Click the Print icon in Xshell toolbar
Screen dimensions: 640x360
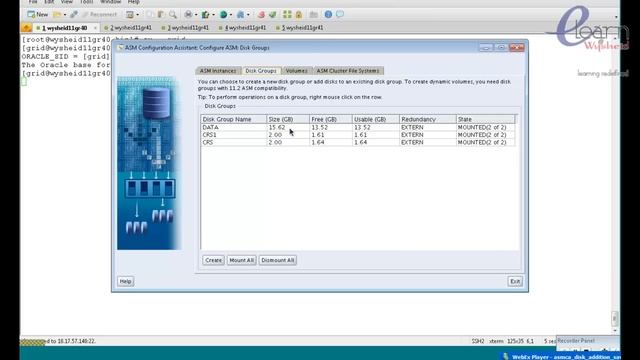(x=188, y=15)
